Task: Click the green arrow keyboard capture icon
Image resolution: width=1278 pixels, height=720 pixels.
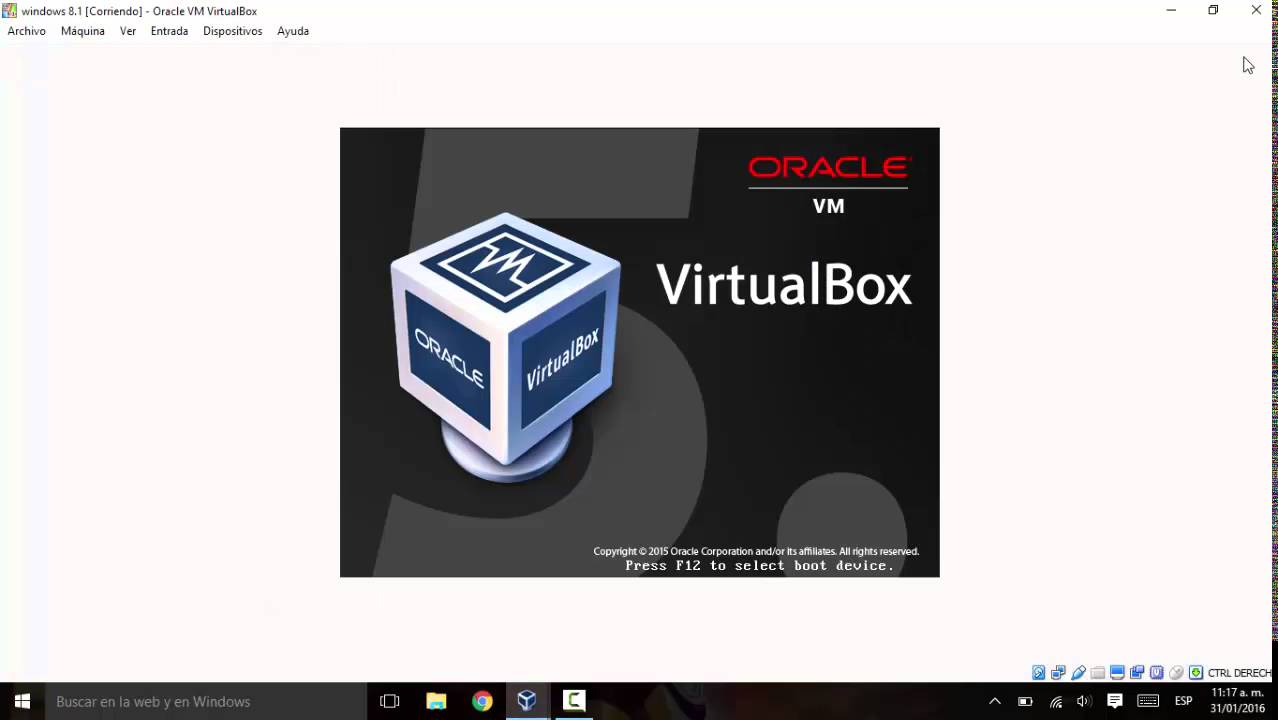Action: (x=1196, y=673)
